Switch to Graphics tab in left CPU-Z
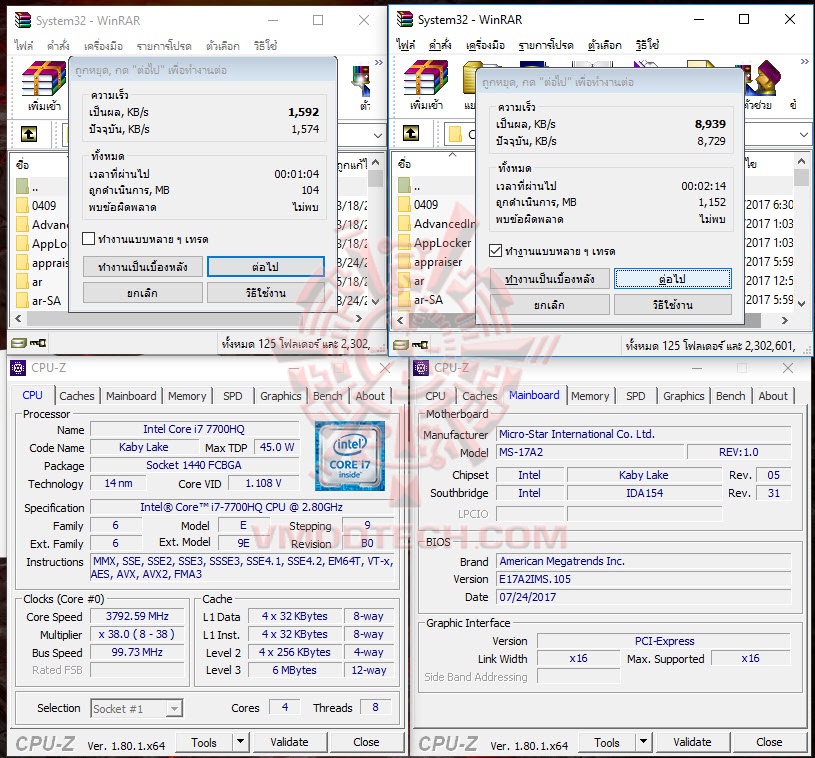Screen dimensions: 815x758 tap(281, 396)
